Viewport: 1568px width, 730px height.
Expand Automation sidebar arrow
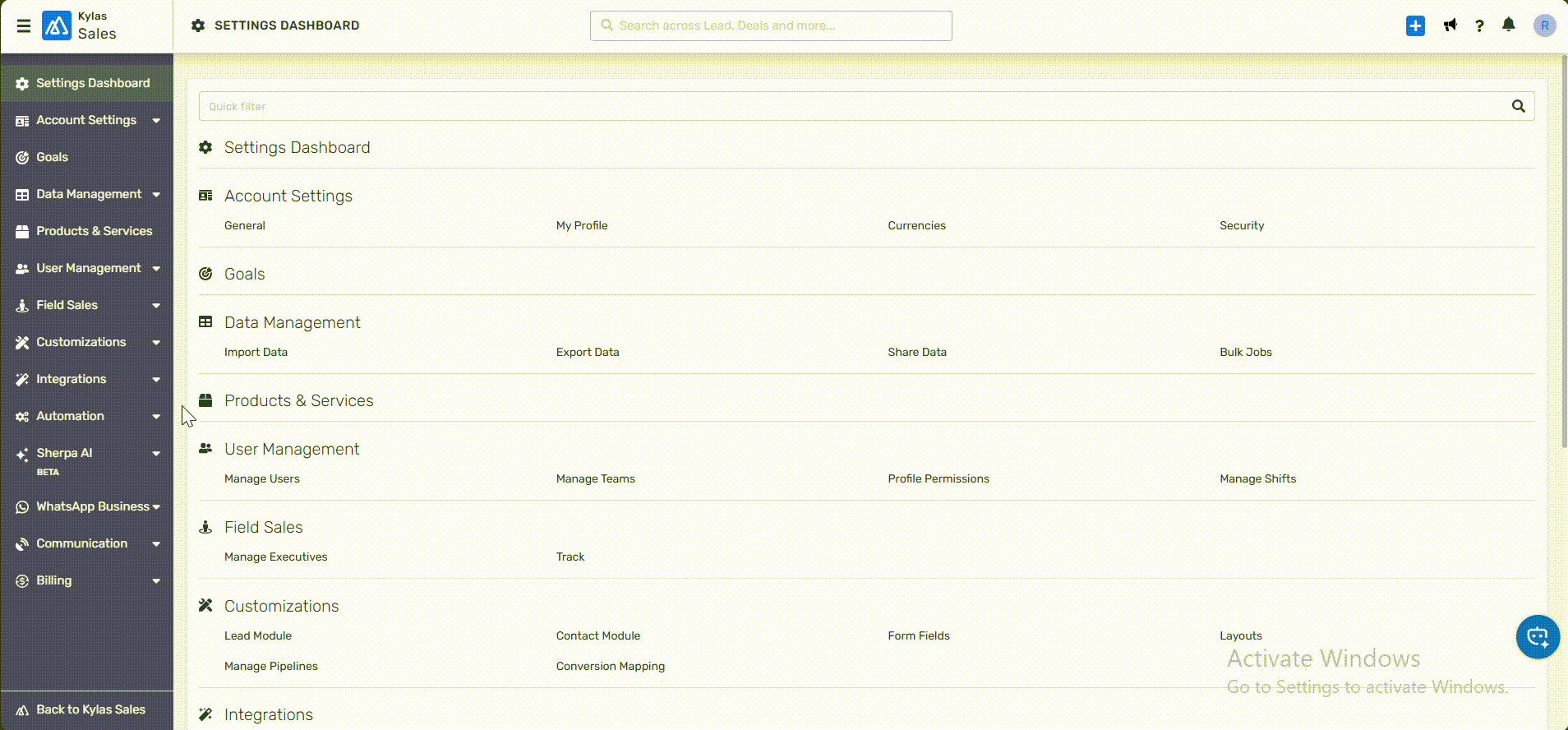click(156, 417)
